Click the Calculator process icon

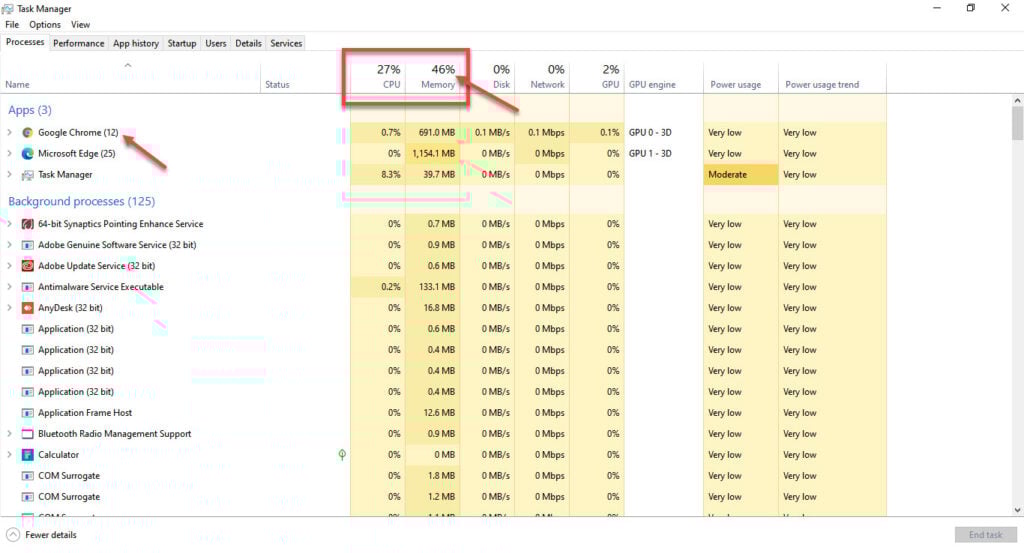click(x=27, y=454)
